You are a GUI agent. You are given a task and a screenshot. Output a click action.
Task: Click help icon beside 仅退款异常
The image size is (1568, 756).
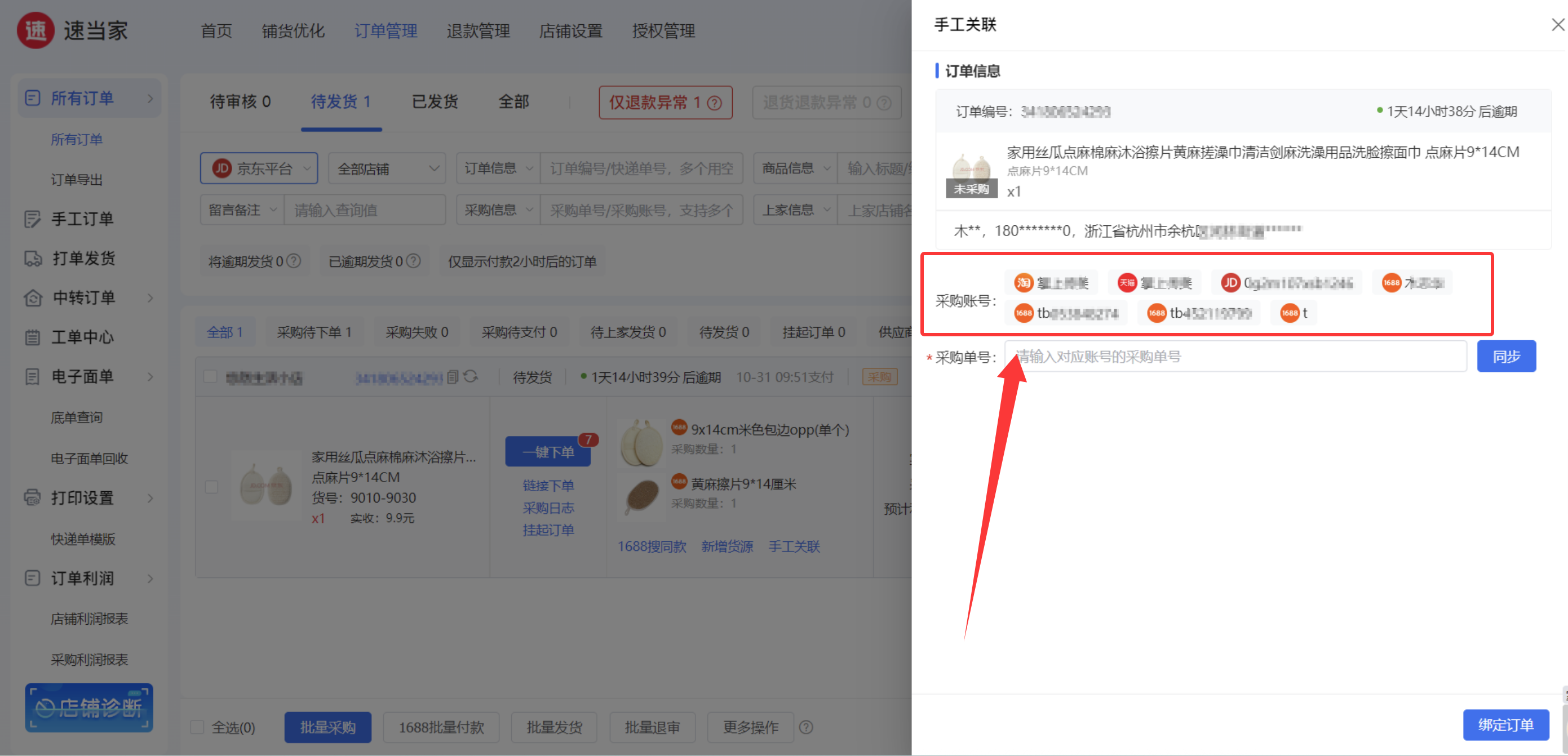tap(715, 103)
